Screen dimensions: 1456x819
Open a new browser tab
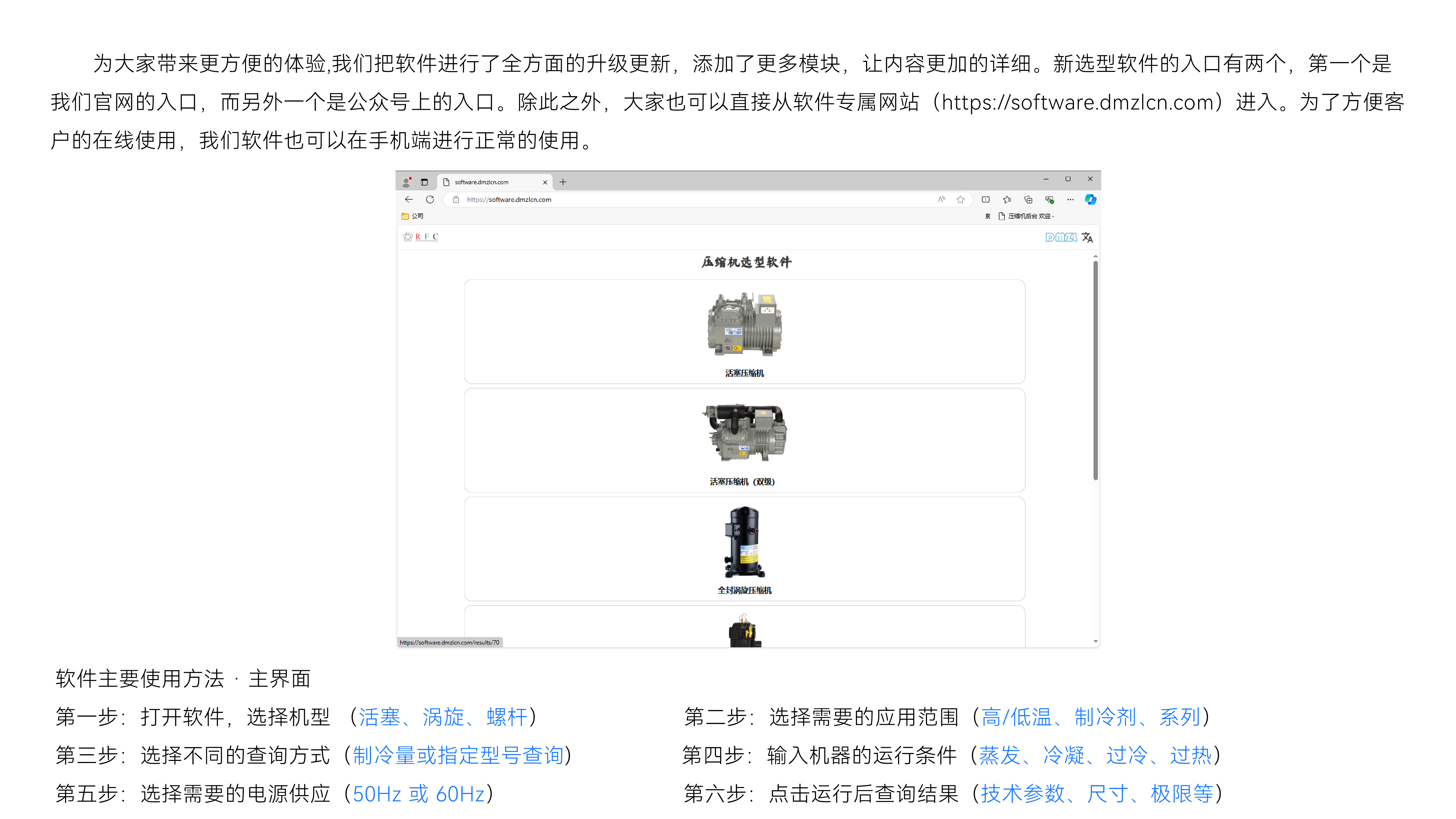pyautogui.click(x=563, y=182)
